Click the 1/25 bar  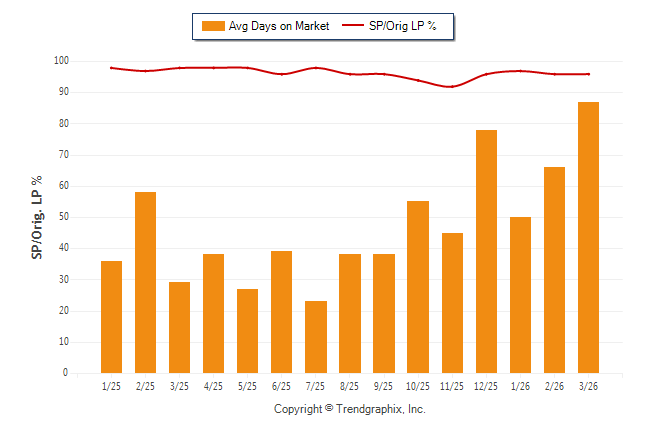pyautogui.click(x=111, y=316)
